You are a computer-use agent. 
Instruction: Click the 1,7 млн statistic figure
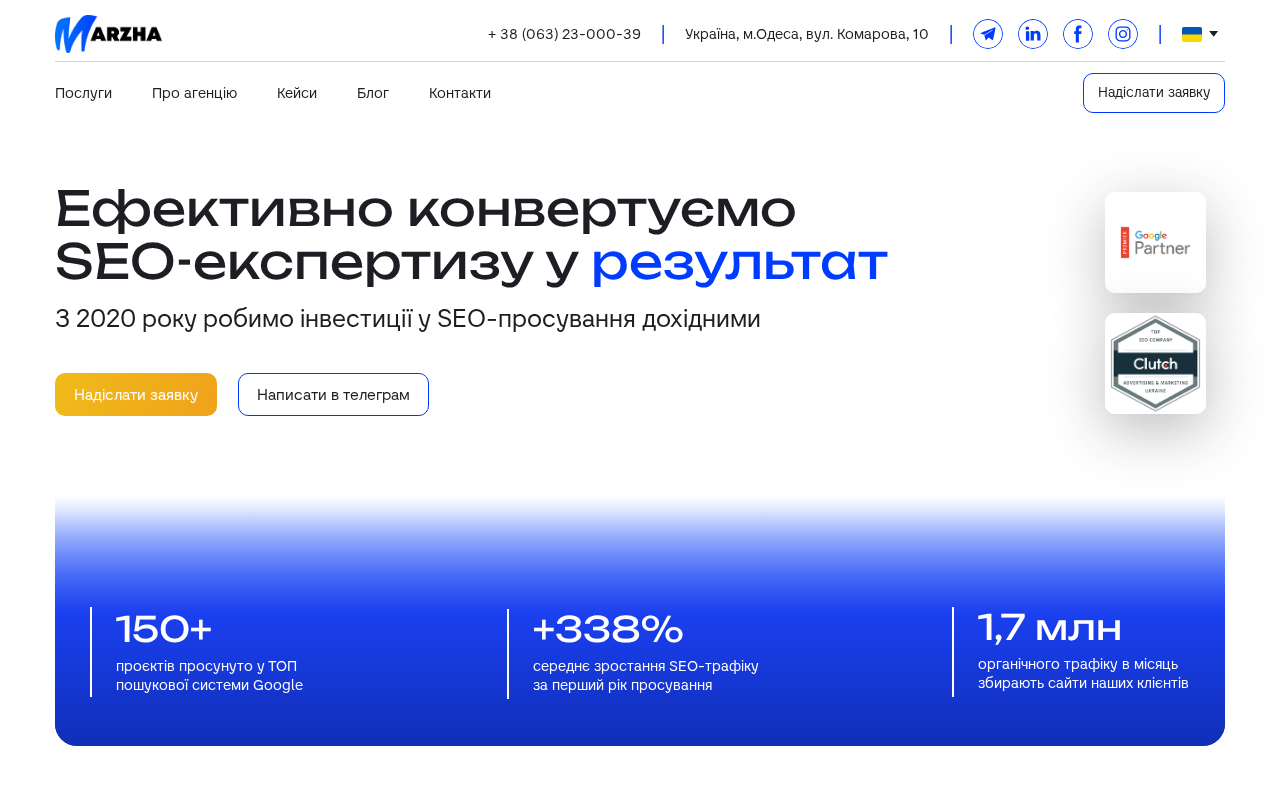tap(1050, 628)
